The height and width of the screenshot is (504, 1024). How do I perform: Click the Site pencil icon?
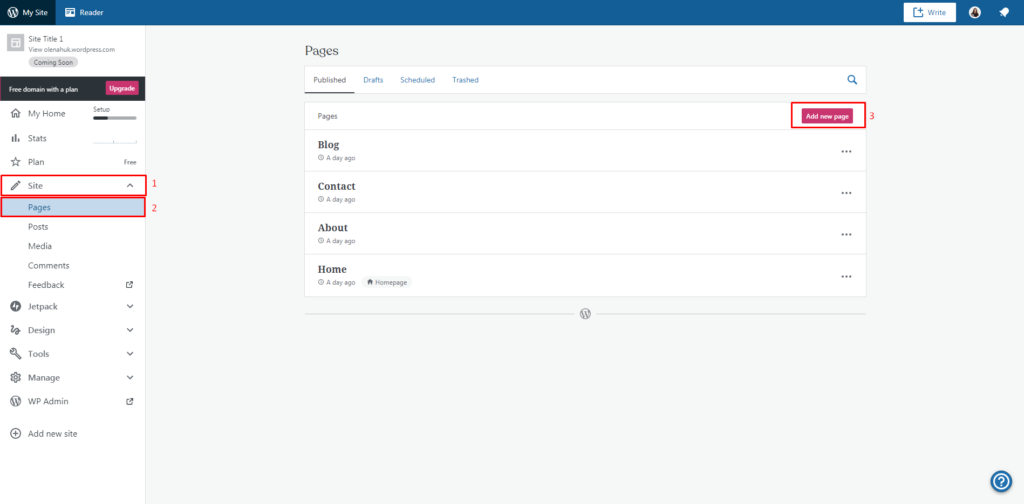16,186
